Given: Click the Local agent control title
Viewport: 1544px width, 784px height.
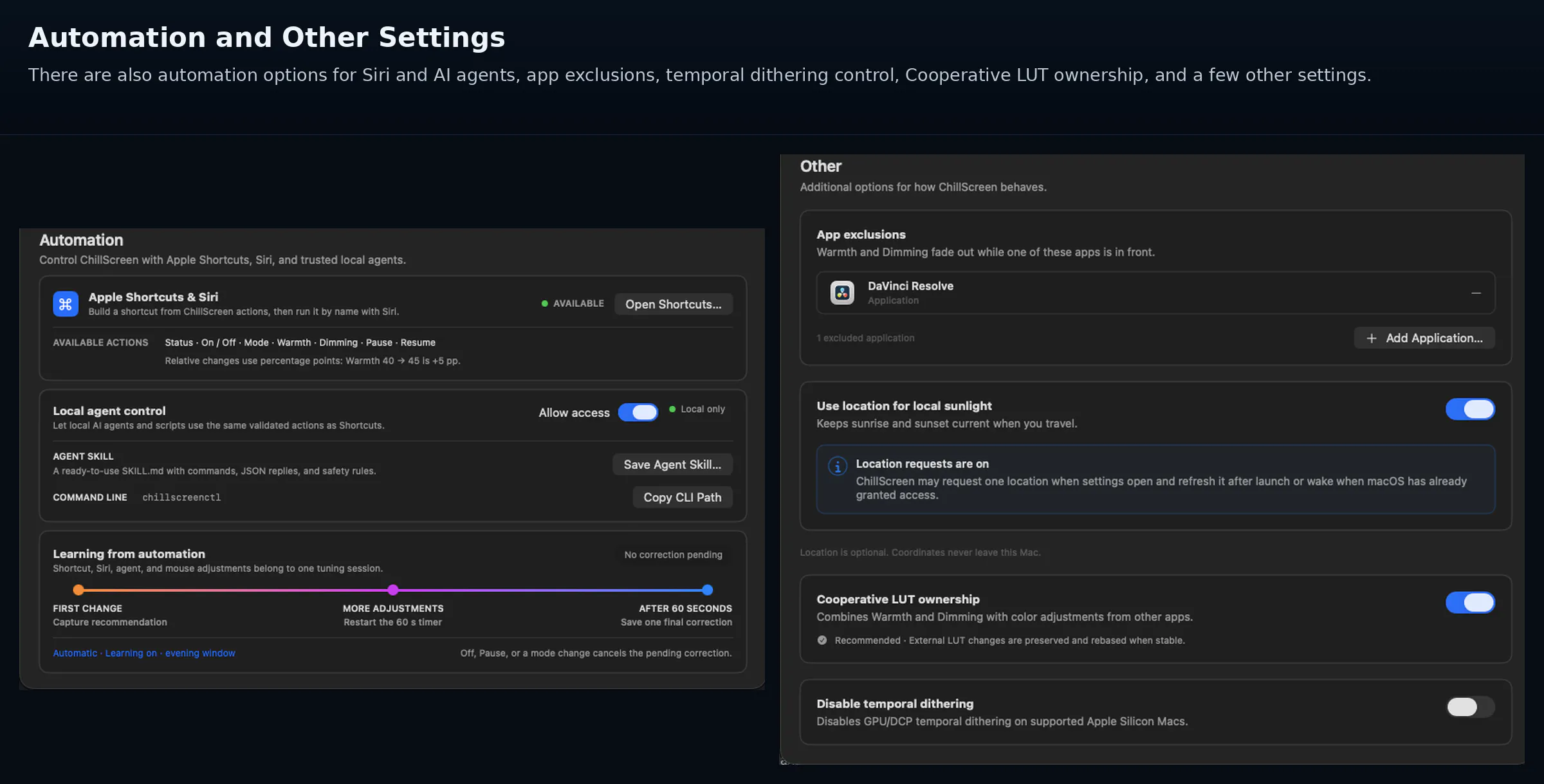Looking at the screenshot, I should (109, 411).
